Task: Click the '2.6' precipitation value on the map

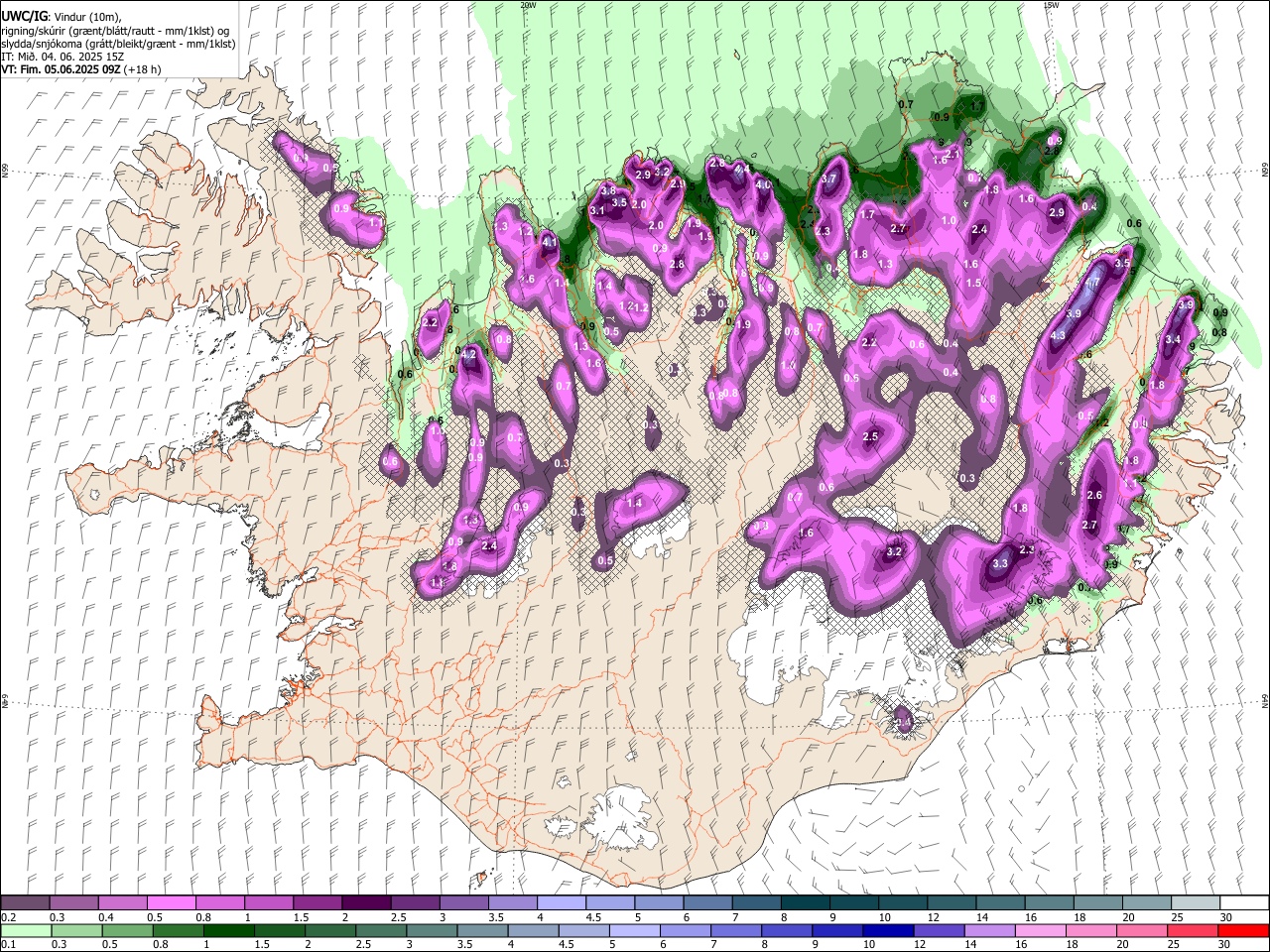Action: [x=1095, y=496]
